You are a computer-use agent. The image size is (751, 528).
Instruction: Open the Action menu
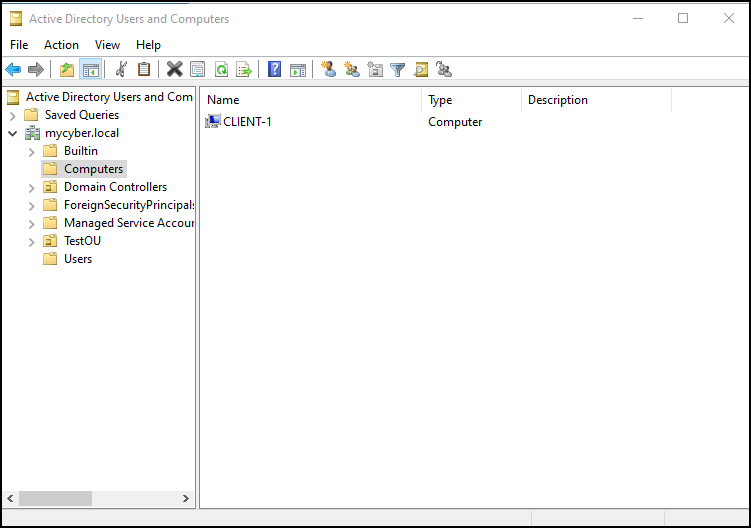[x=61, y=45]
